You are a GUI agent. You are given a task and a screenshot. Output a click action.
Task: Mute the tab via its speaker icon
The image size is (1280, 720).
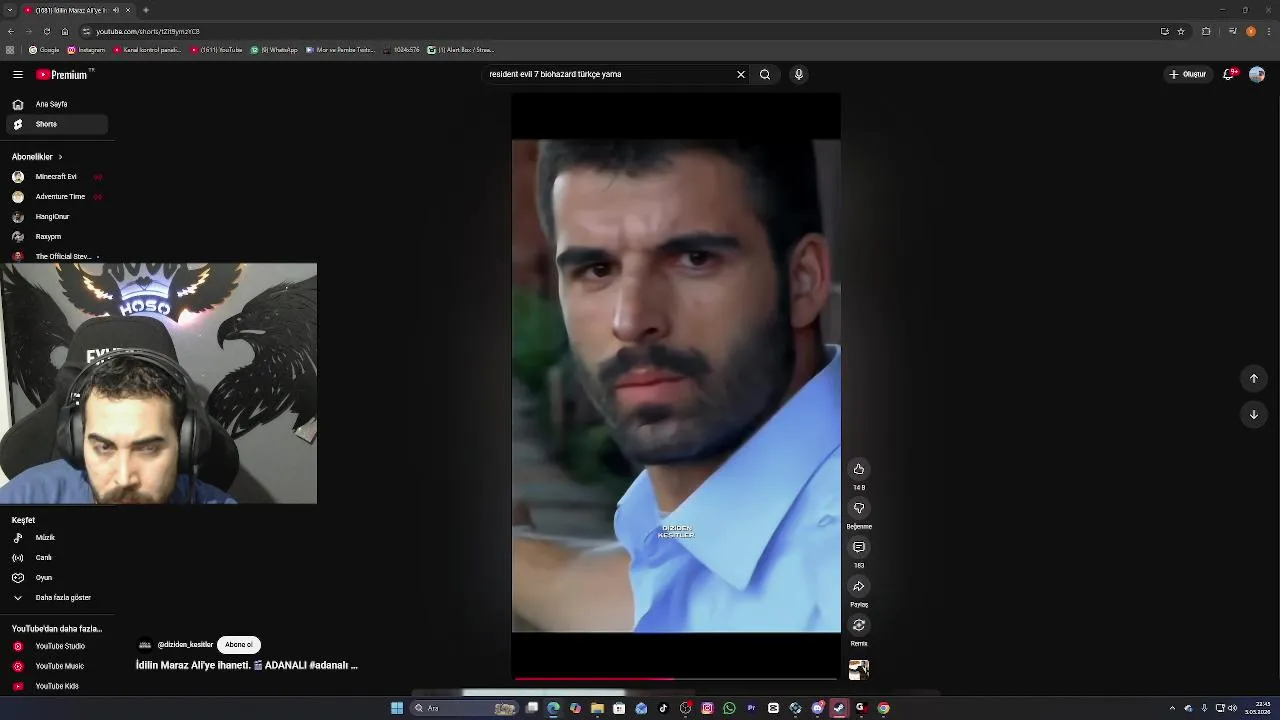pyautogui.click(x=116, y=10)
